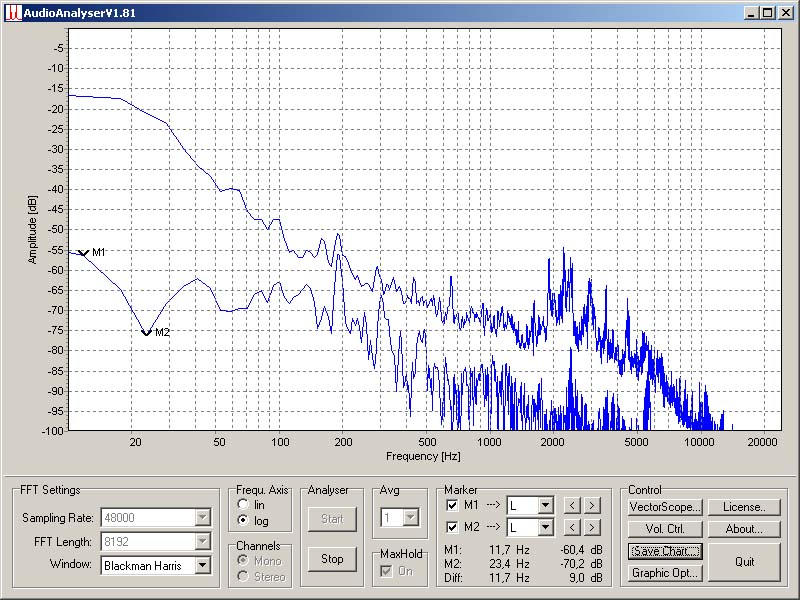Click the M1 marker on the chart
800x600 pixels.
click(84, 253)
